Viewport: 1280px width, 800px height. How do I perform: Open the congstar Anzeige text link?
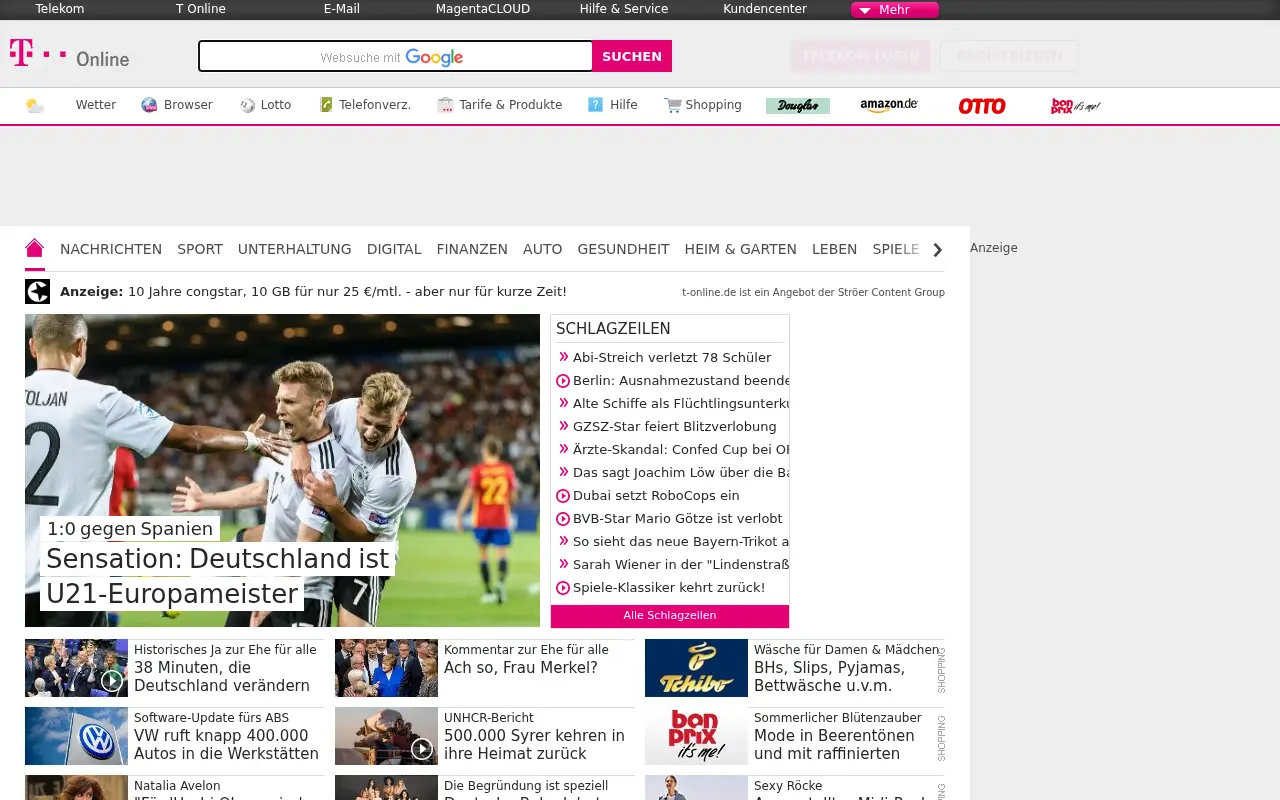(x=347, y=292)
